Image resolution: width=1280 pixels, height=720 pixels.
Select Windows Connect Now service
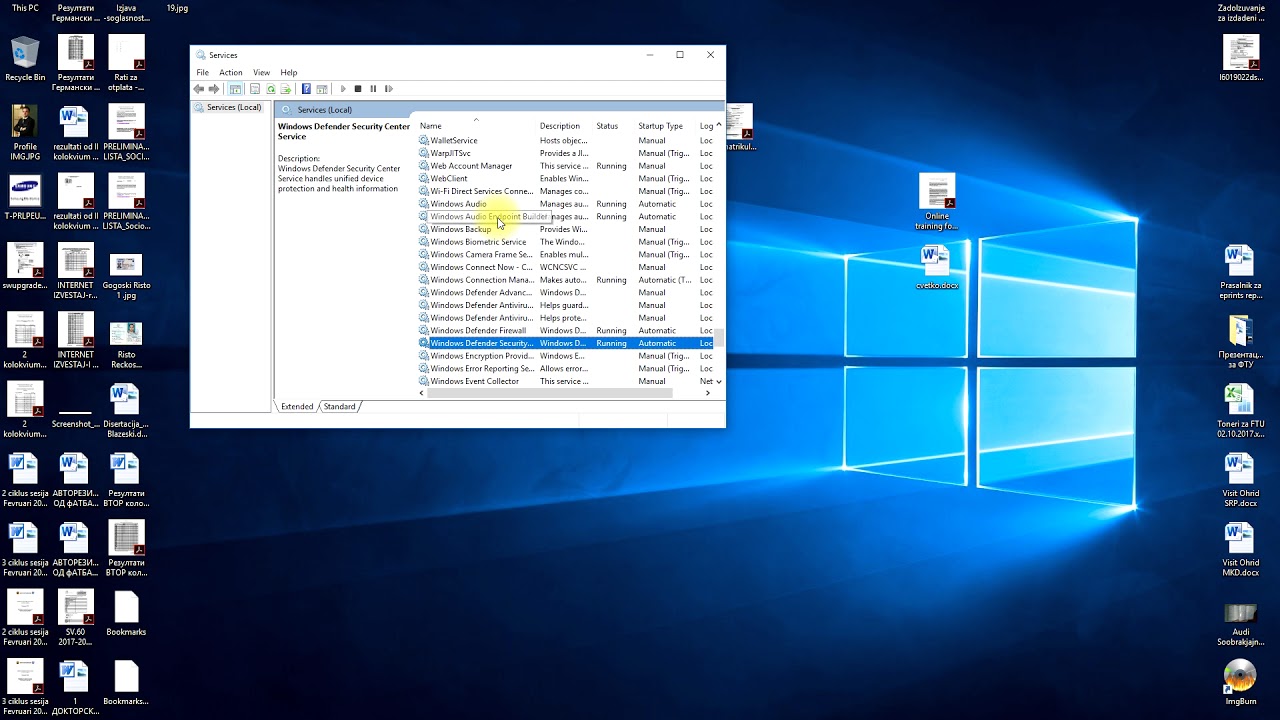[565, 267]
